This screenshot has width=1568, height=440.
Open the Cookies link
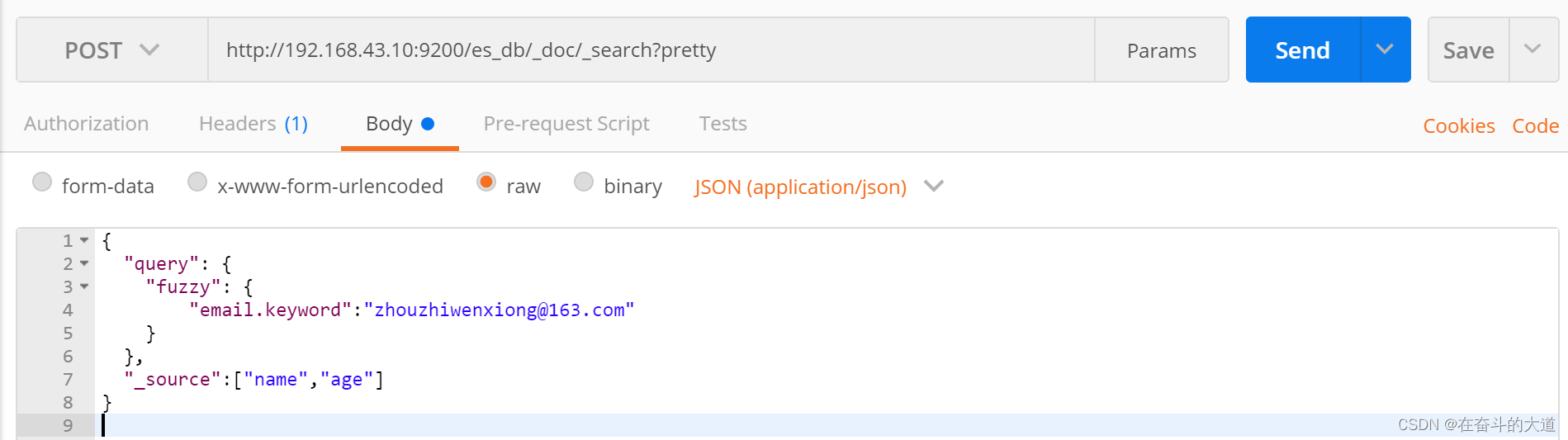pyautogui.click(x=1459, y=126)
